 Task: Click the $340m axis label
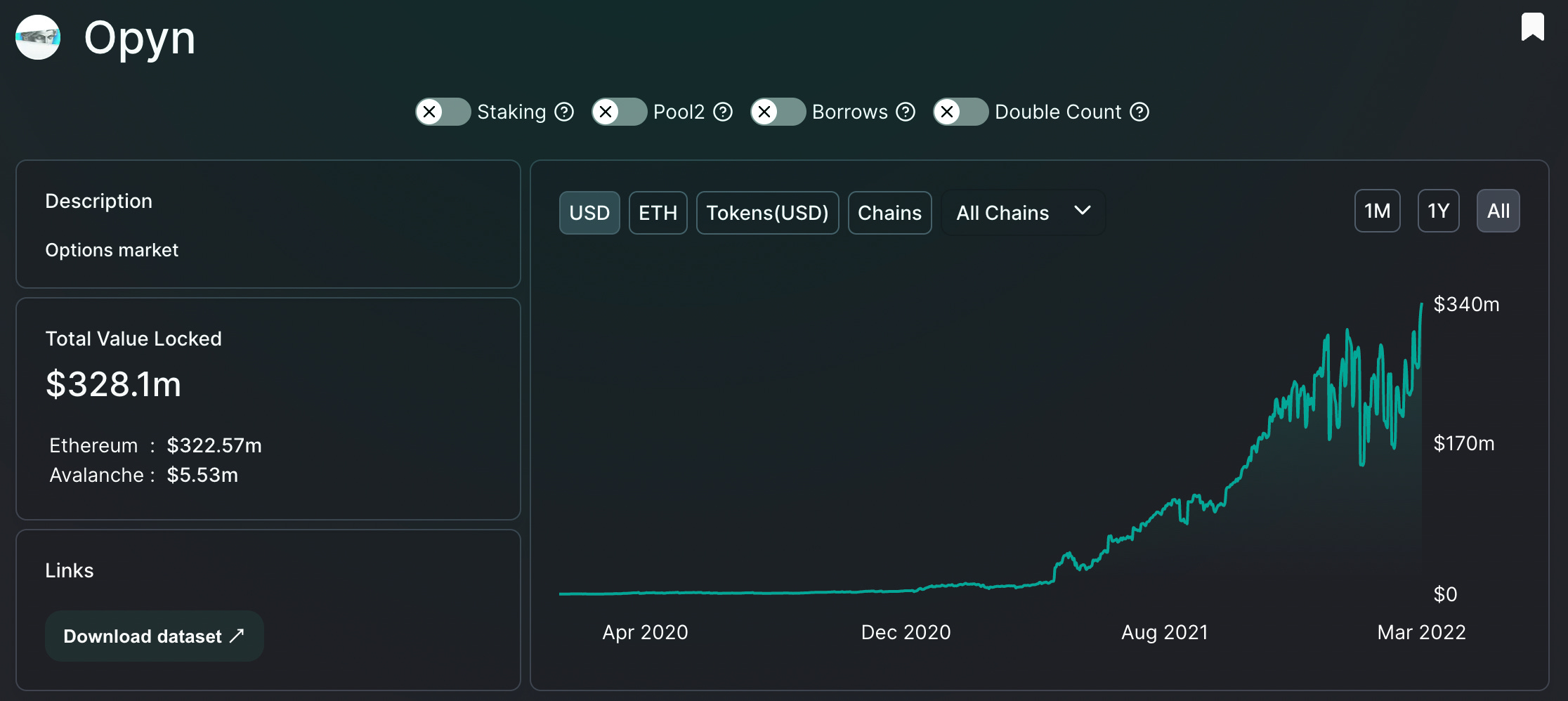pos(1466,304)
